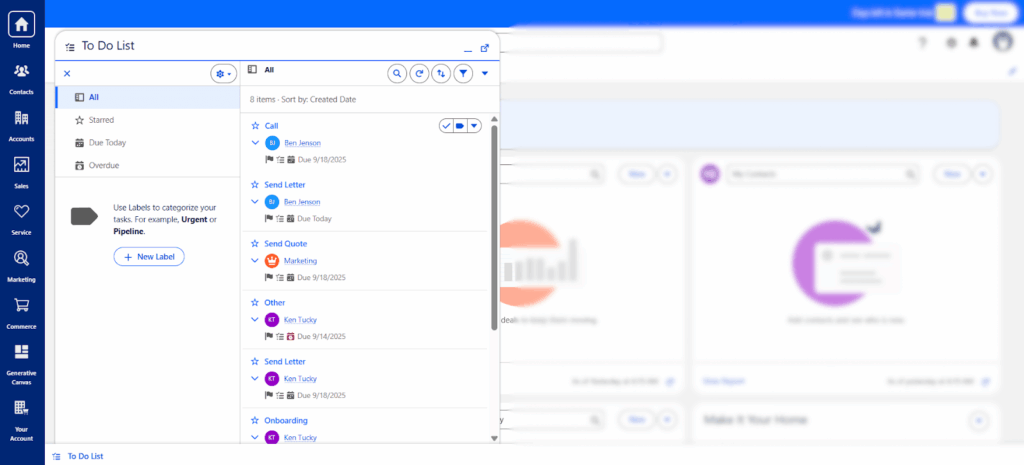Pop out the To Do List panel
1024x465 pixels.
click(x=485, y=47)
